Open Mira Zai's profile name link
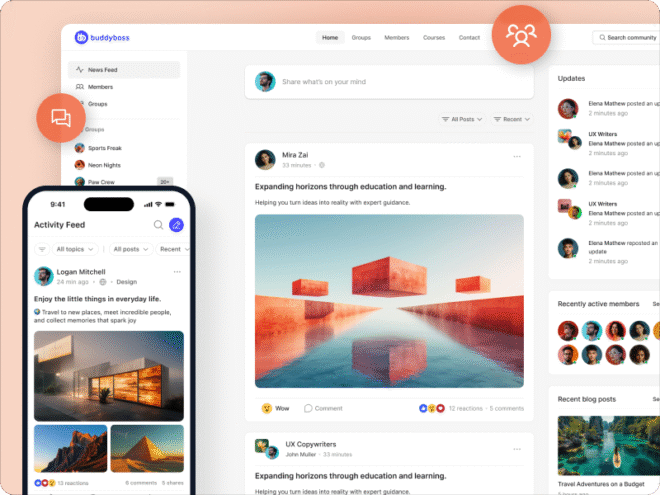Screen dimensions: 660x495 (x=295, y=155)
